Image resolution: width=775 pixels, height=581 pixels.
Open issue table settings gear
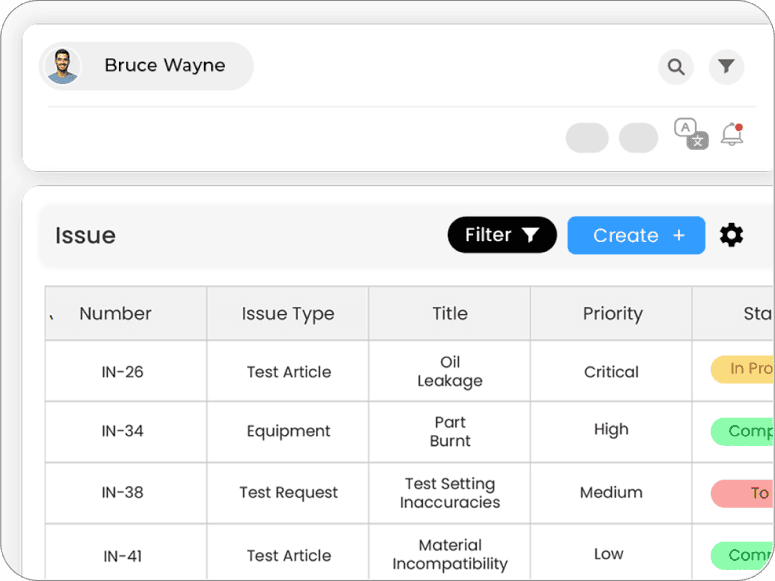click(x=731, y=235)
